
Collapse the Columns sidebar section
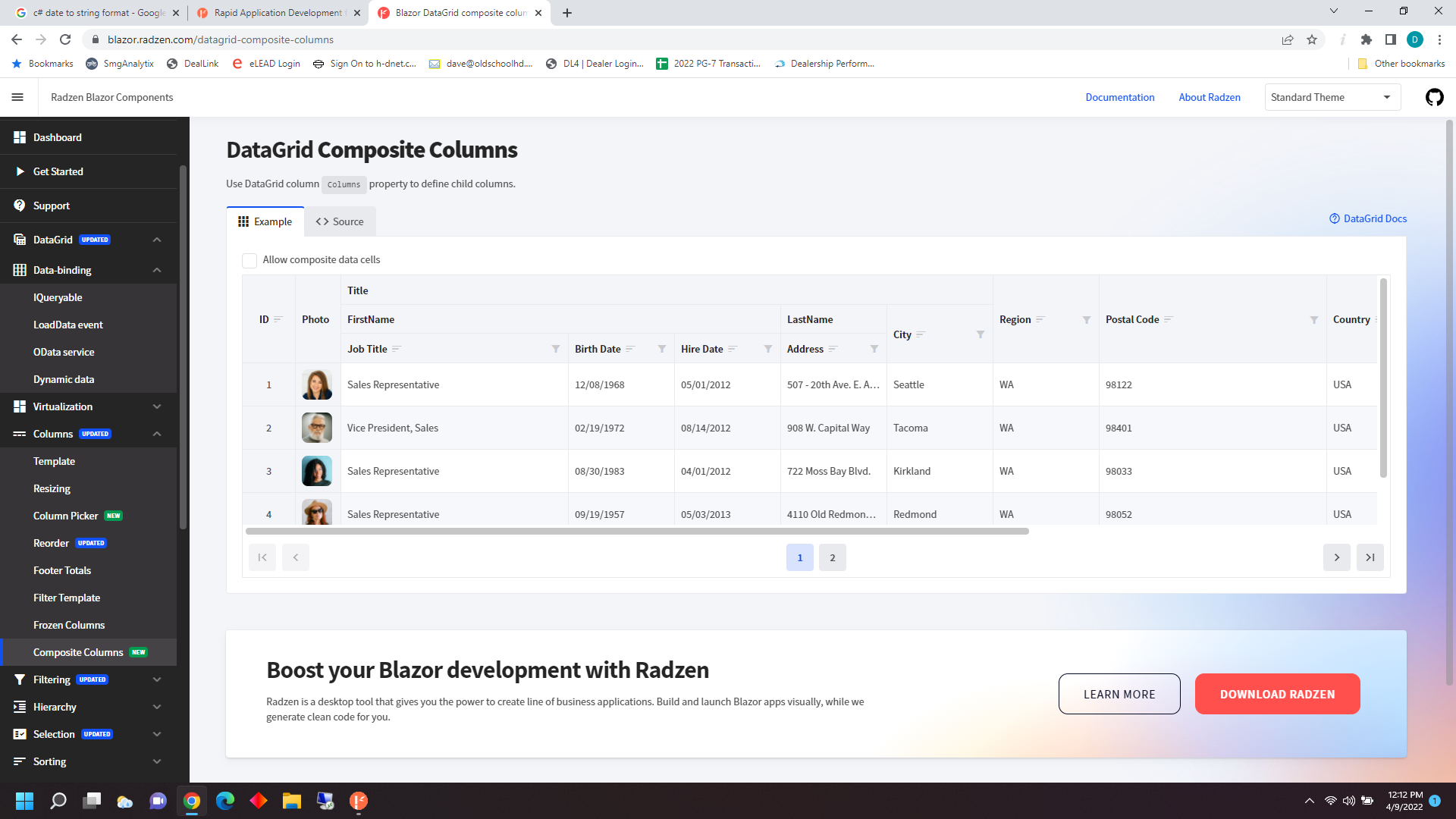tap(157, 434)
